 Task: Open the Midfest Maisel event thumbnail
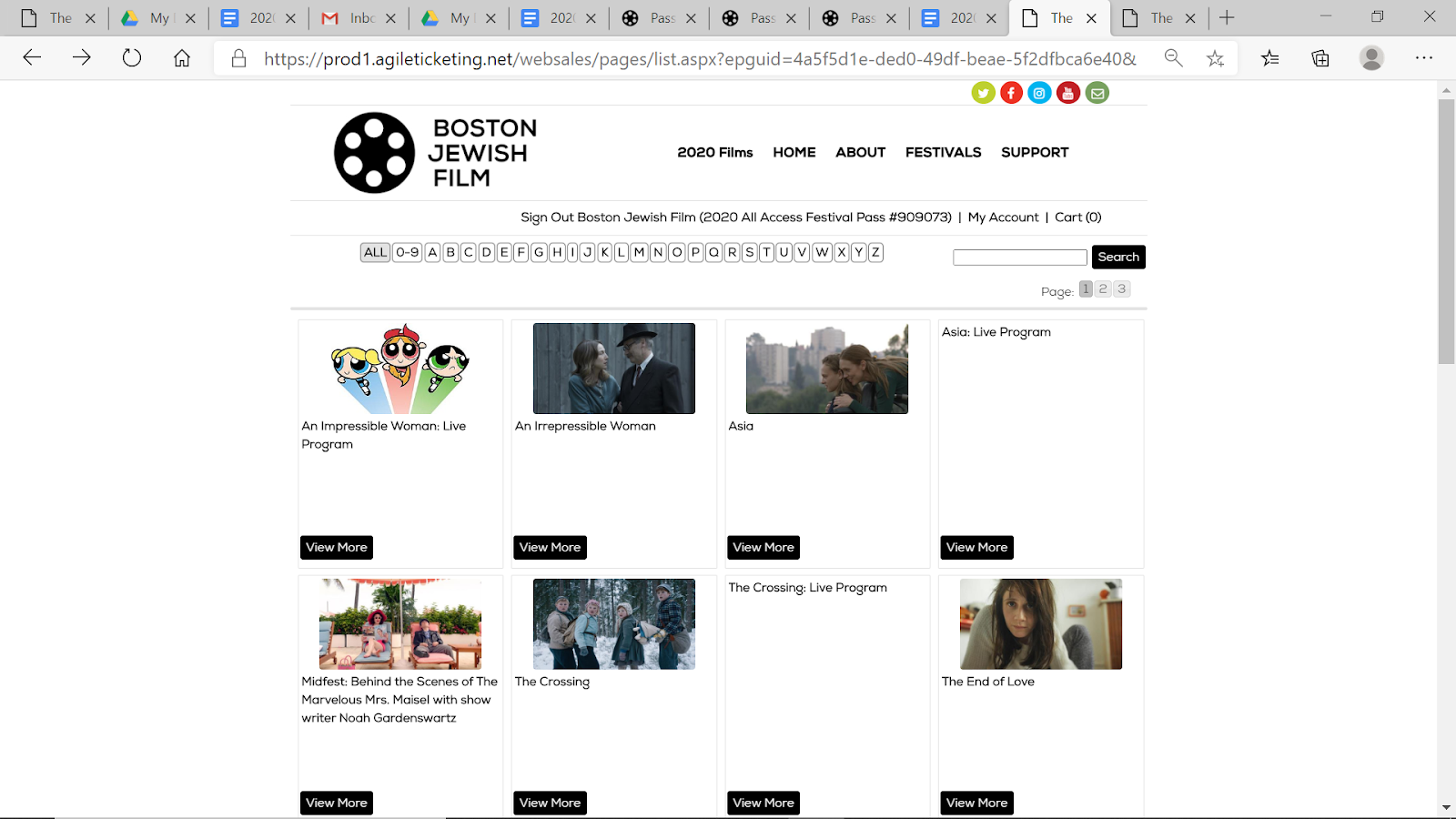pyautogui.click(x=400, y=624)
